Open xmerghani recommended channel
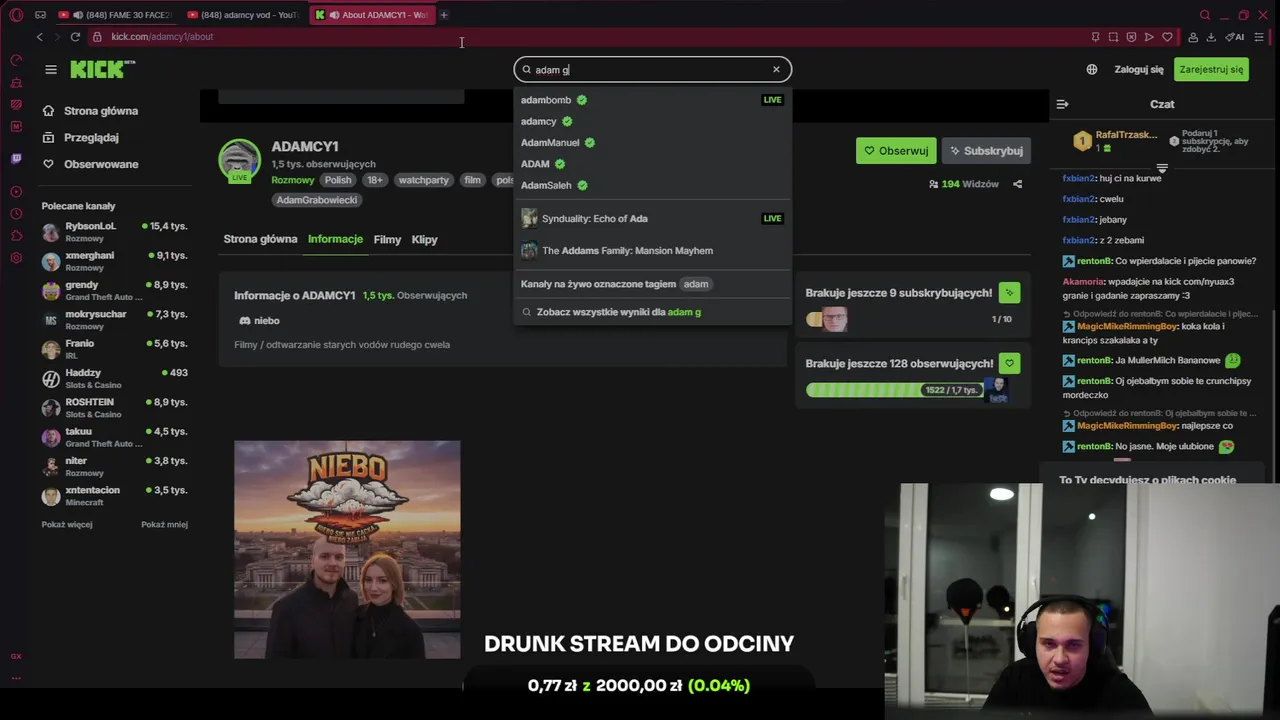Viewport: 1280px width, 720px height. [115, 261]
